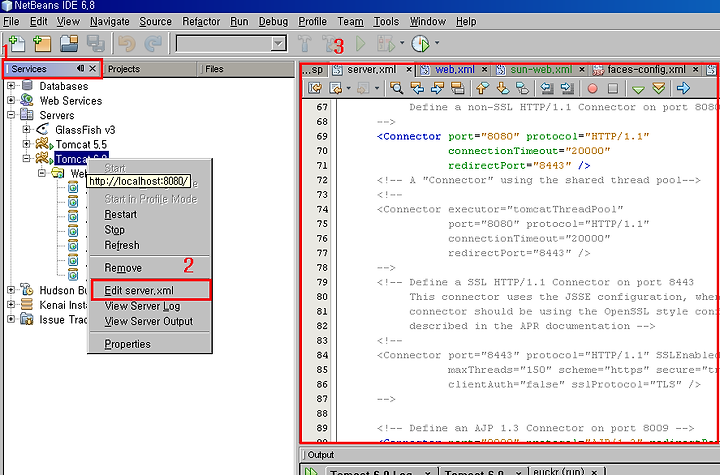This screenshot has height=475, width=720.
Task: Click the blue right arrow editor icon
Action: pyautogui.click(x=683, y=88)
